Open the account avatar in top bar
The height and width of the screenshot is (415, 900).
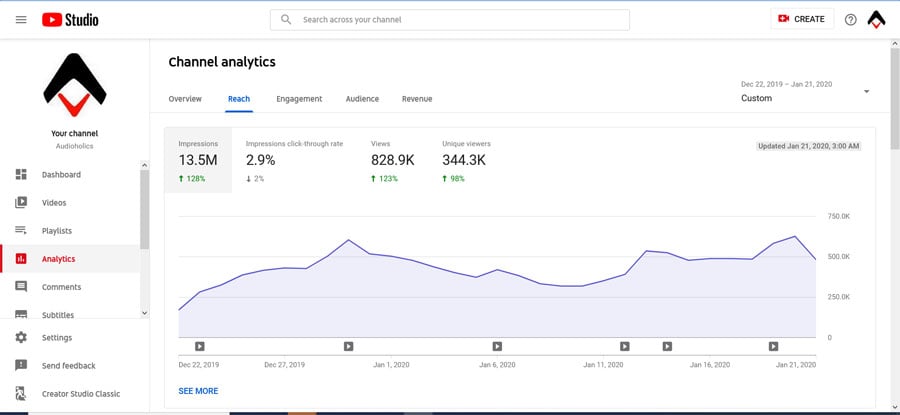[876, 19]
